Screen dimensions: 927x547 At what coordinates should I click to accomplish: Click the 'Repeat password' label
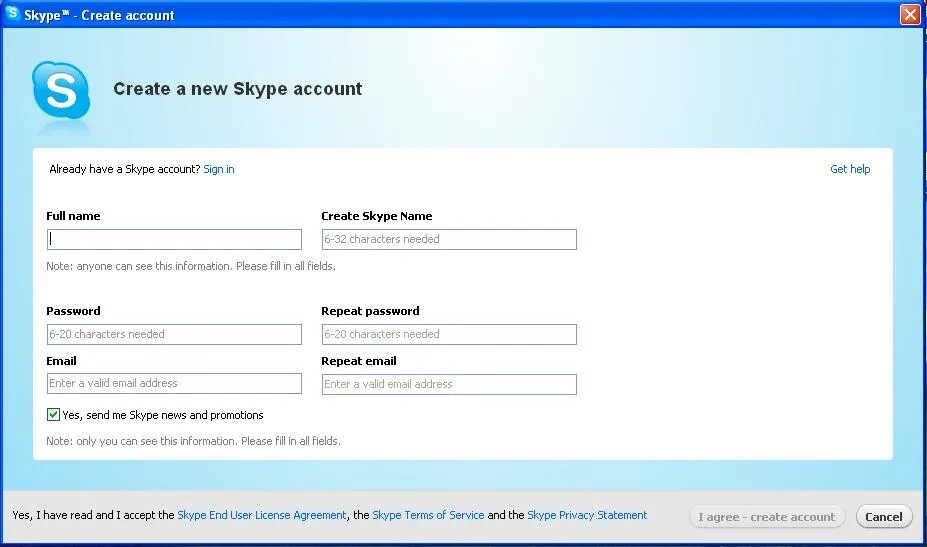(x=370, y=311)
